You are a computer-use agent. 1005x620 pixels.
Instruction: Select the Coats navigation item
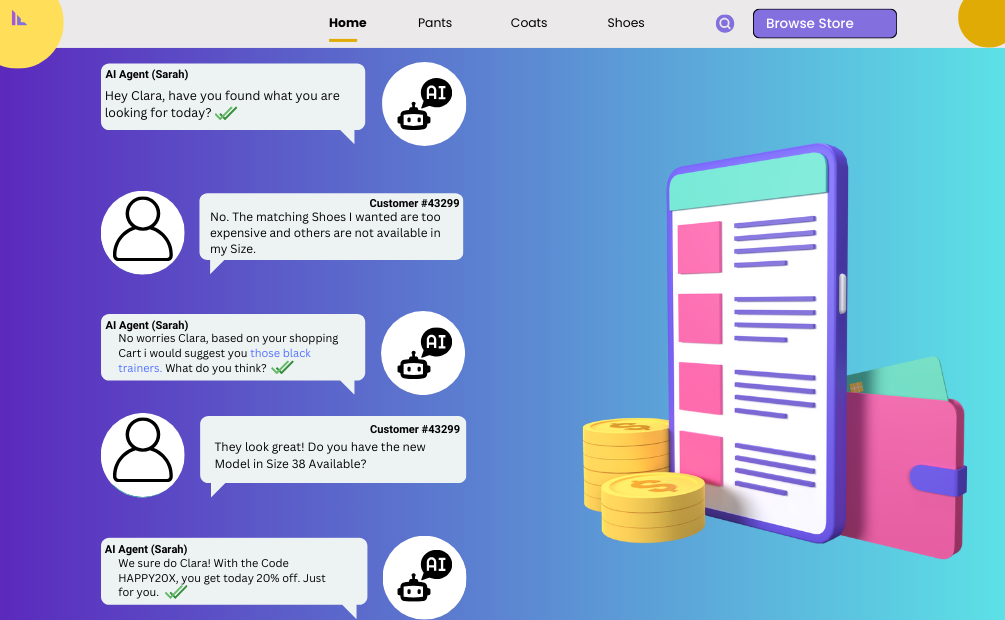coord(529,23)
